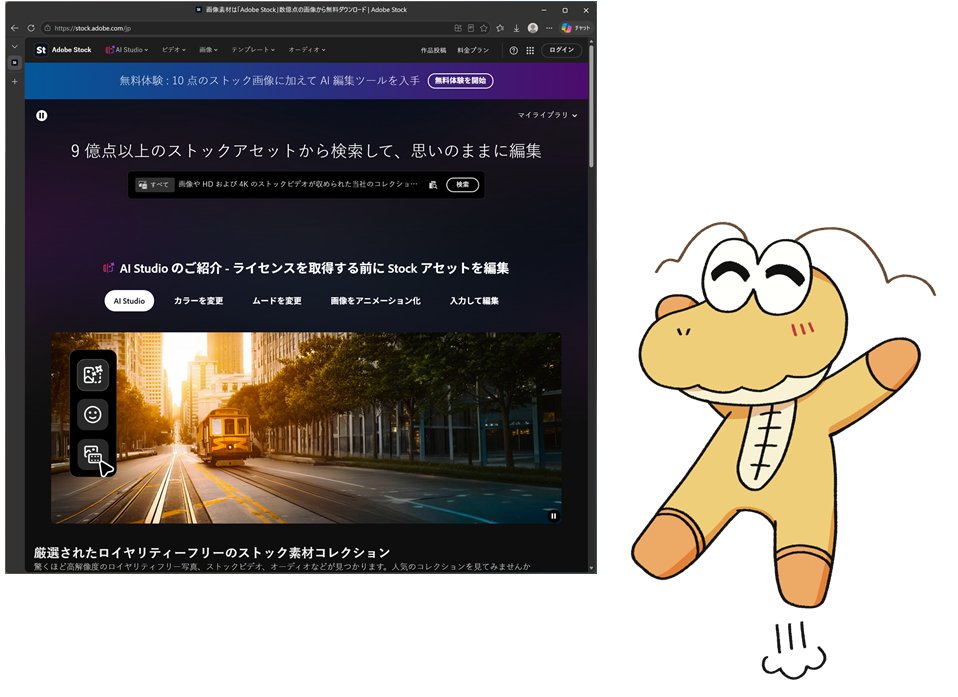This screenshot has height=697, width=958.
Task: Open the favorites list icon
Action: pos(500,28)
